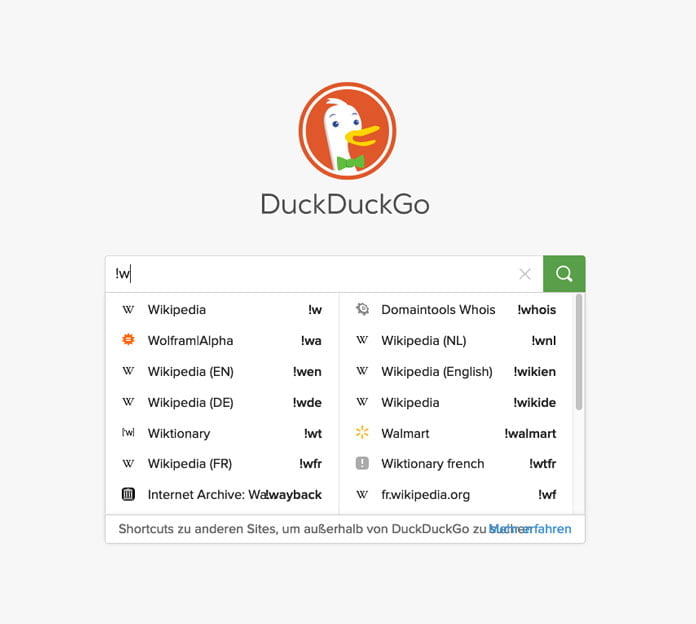Click the Wiktionary french placeholder icon
Image resolution: width=696 pixels, height=624 pixels.
[x=362, y=463]
